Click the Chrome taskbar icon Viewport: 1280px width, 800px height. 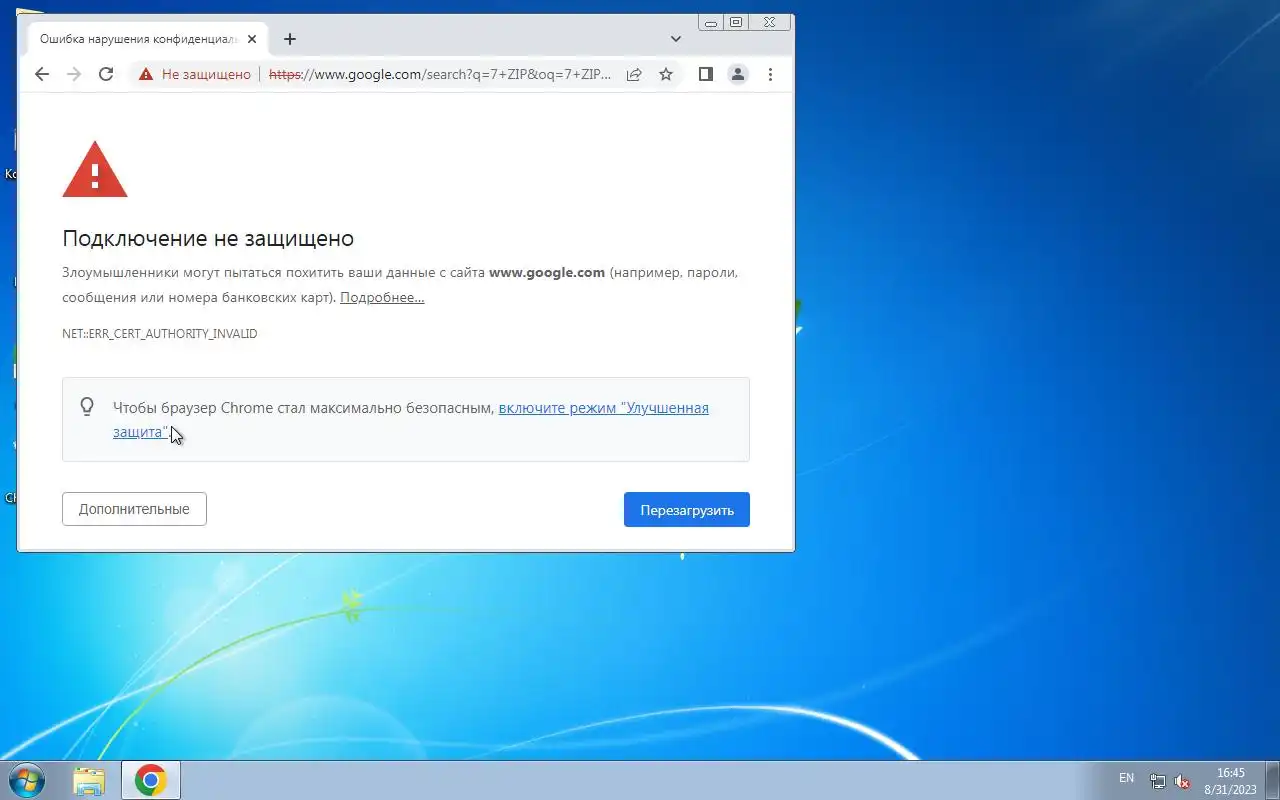click(x=151, y=780)
